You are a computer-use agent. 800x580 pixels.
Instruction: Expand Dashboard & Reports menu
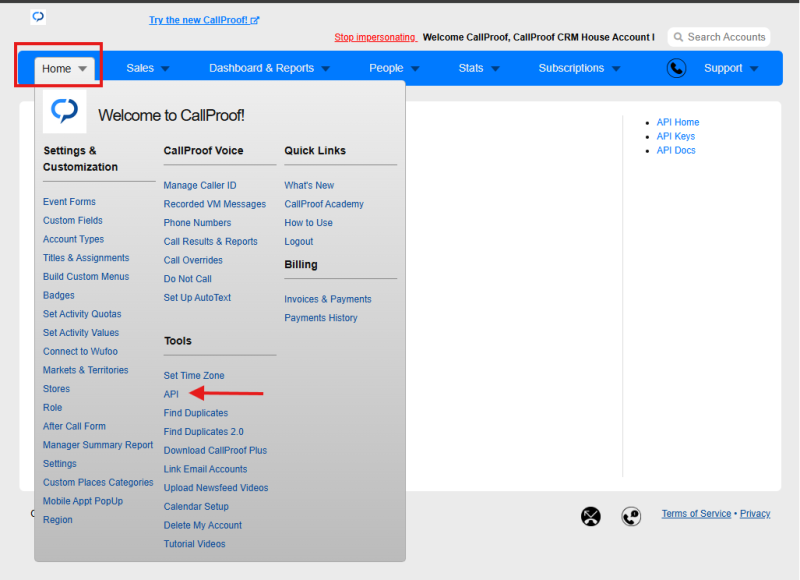269,68
